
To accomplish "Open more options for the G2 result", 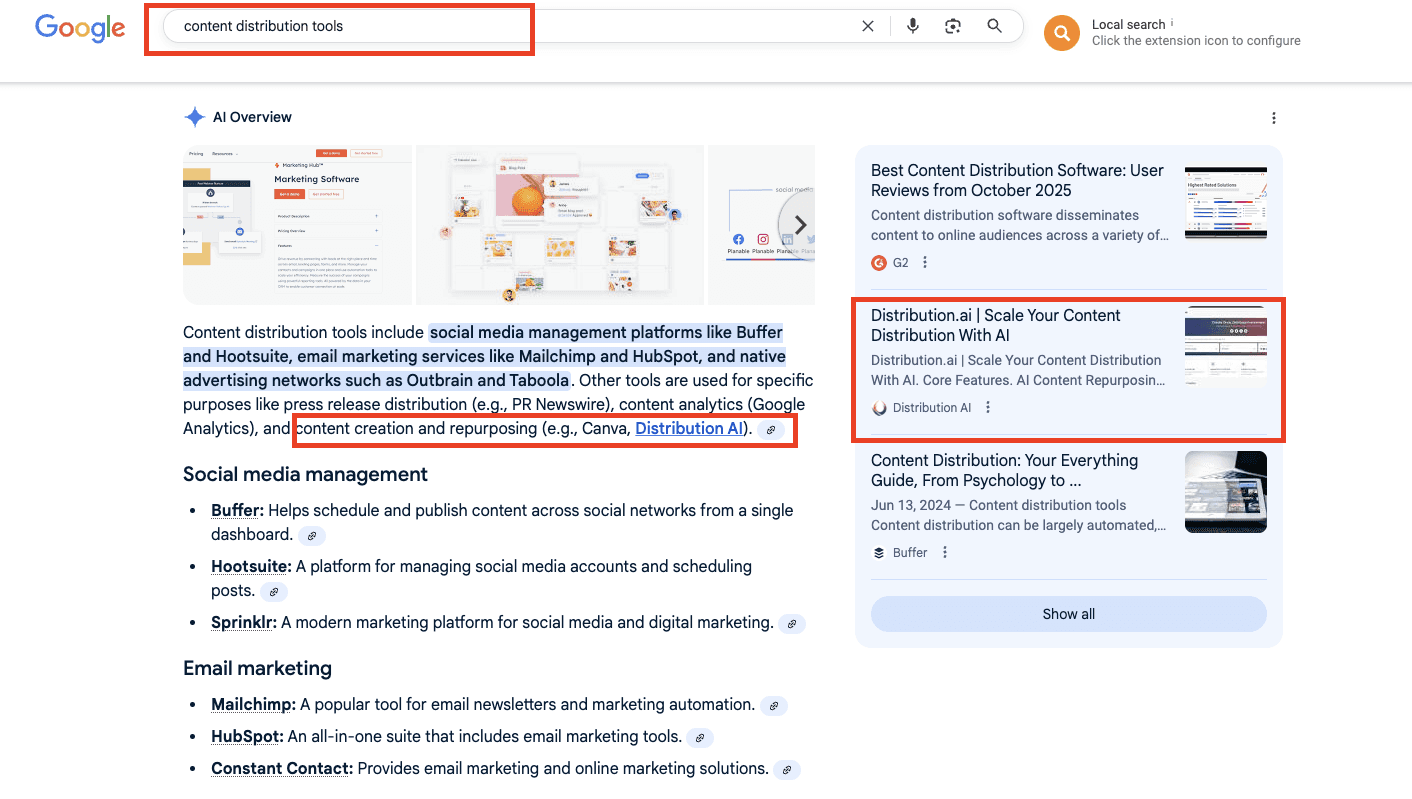I will (x=925, y=263).
